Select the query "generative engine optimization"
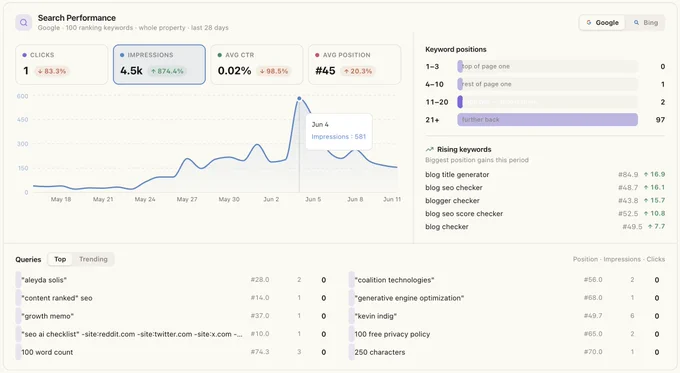 [506, 298]
